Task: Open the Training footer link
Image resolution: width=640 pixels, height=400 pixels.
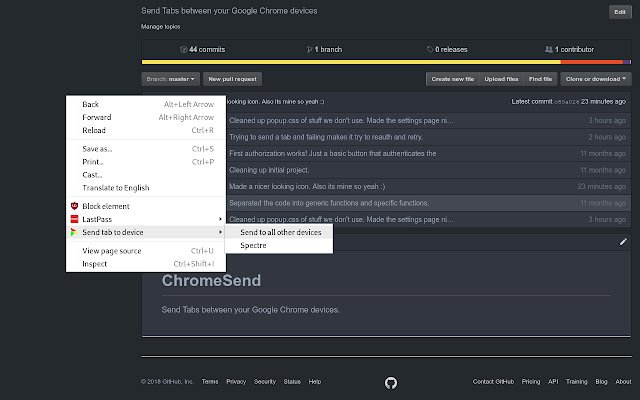Action: (576, 382)
